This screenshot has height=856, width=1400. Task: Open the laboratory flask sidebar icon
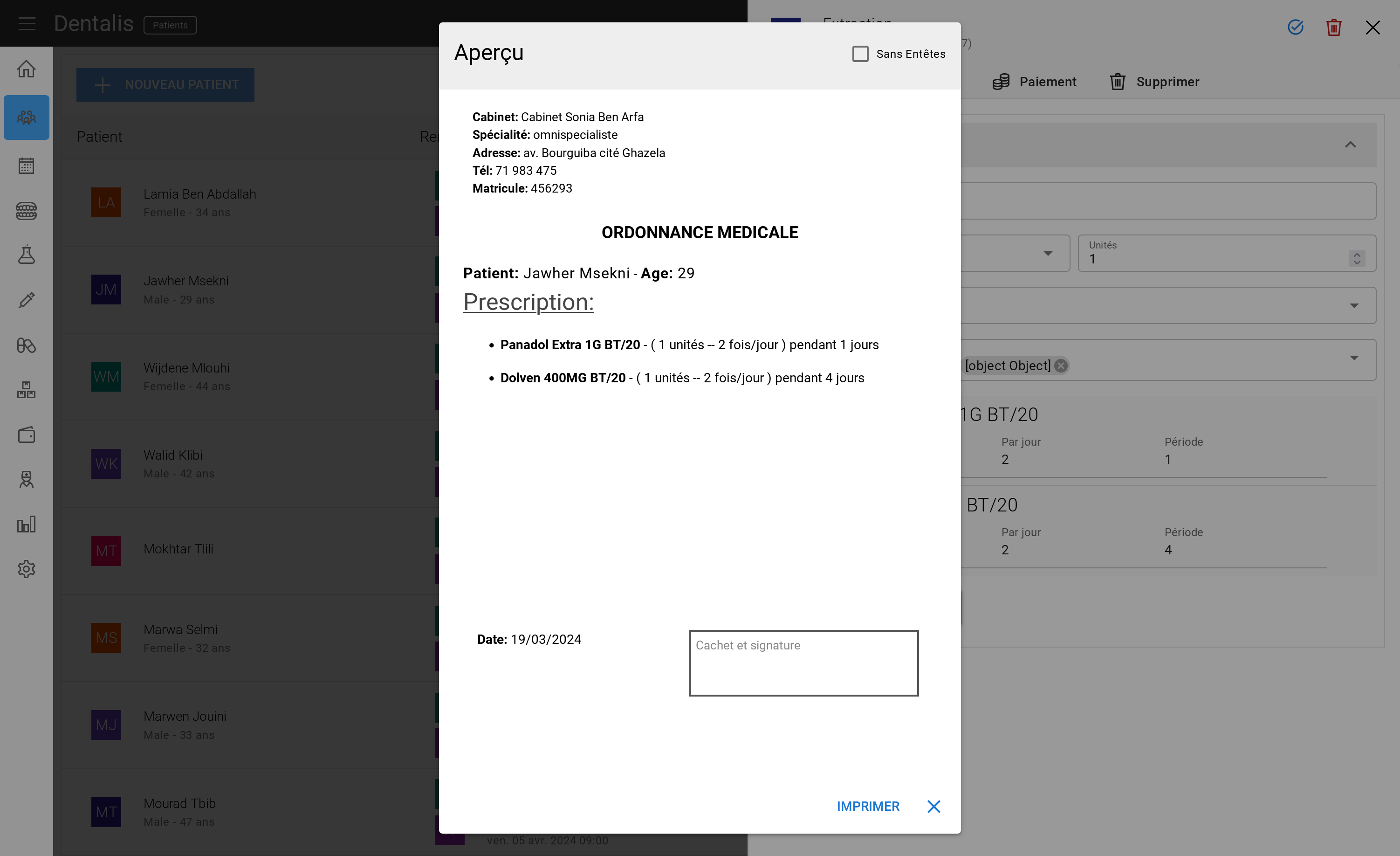click(x=26, y=255)
